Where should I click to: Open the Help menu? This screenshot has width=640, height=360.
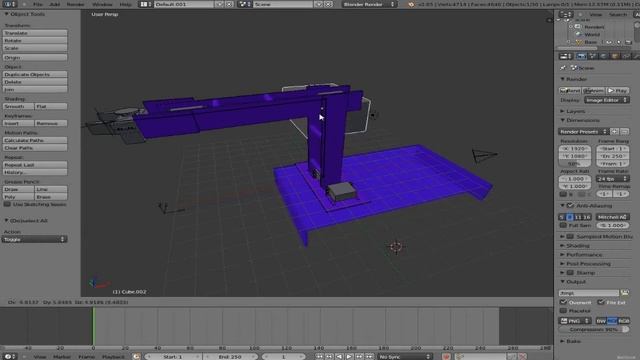coord(125,4)
